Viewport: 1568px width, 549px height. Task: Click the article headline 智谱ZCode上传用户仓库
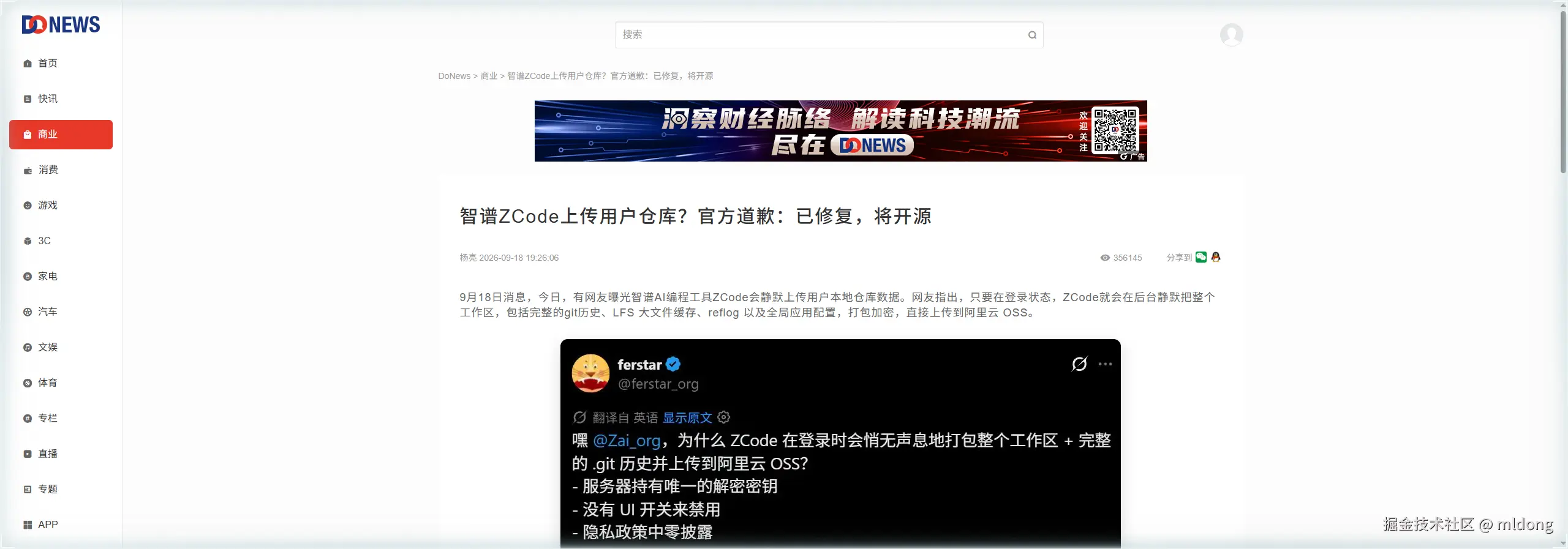coord(695,216)
